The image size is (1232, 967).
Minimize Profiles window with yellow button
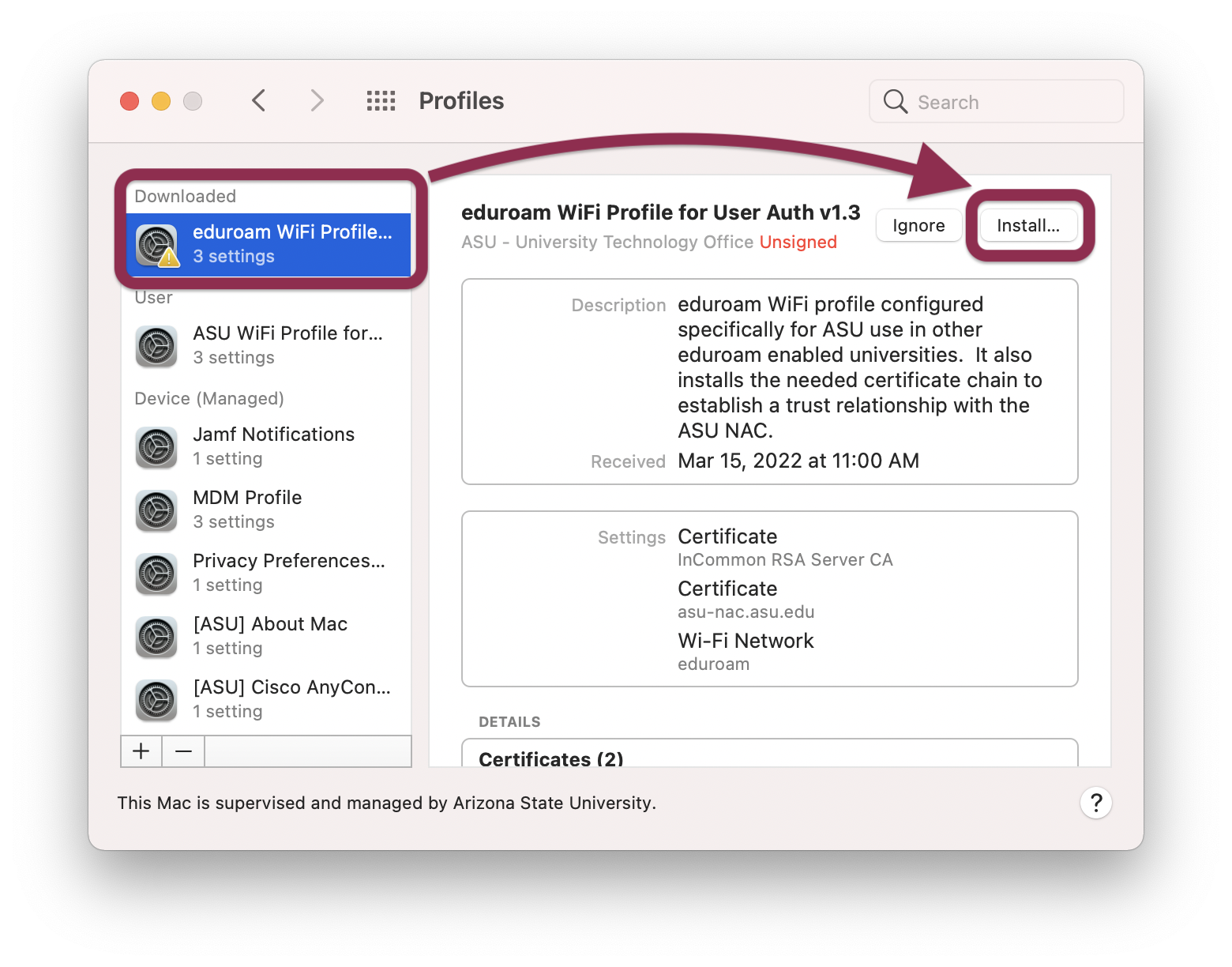(x=161, y=101)
